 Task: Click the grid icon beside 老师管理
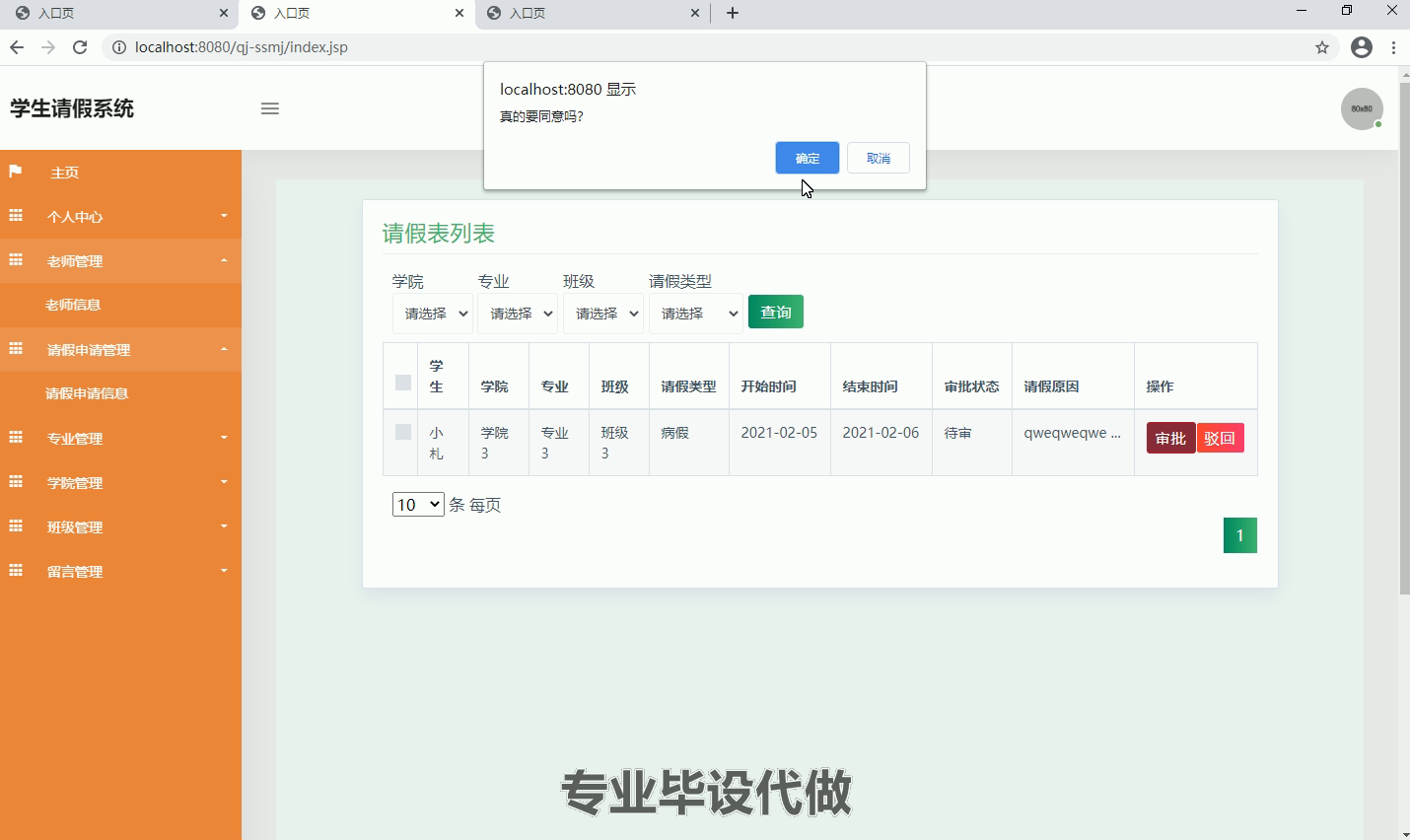pyautogui.click(x=16, y=260)
